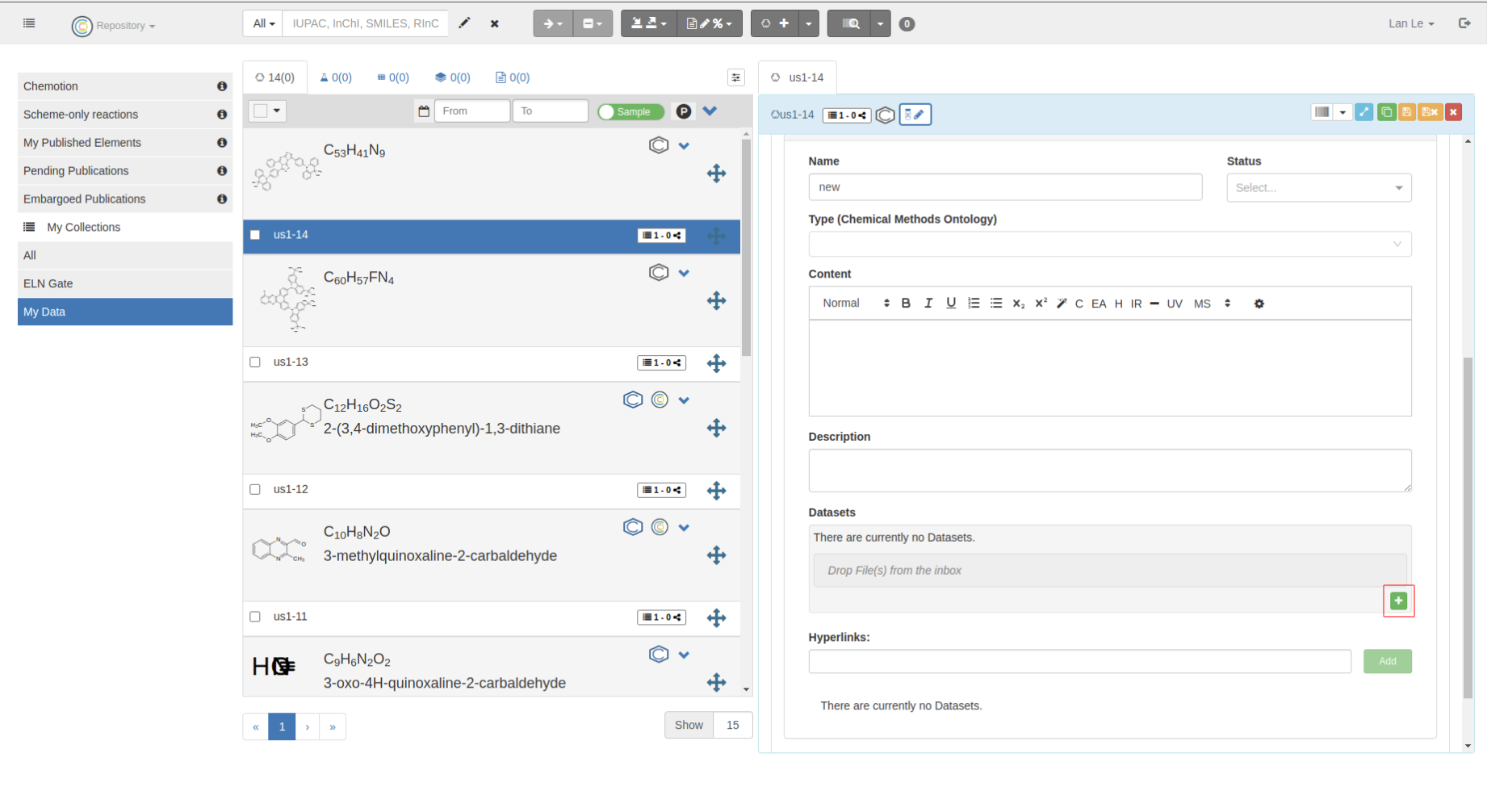Insert an IR analysis tag in the Content editor
The height and width of the screenshot is (812, 1487).
click(x=1136, y=303)
